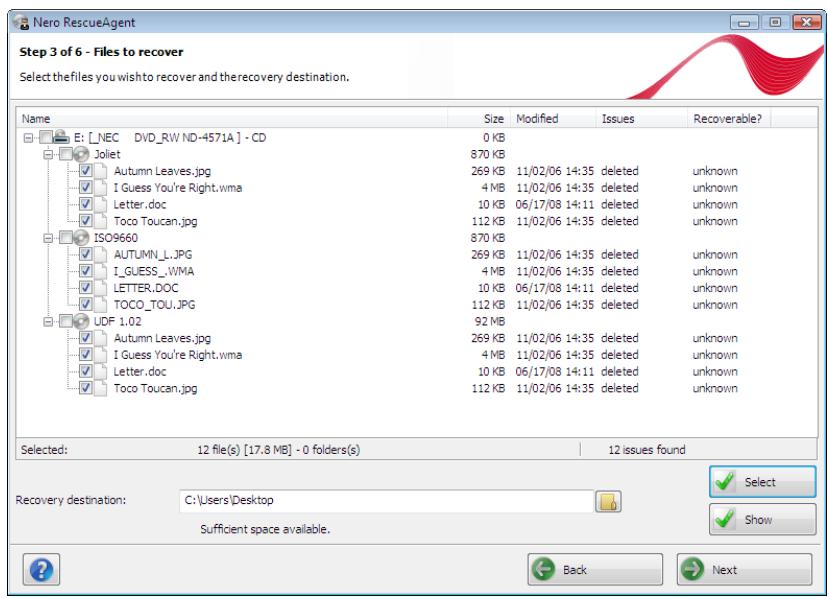Check the UDF 1.02 folder checkbox
The image size is (829, 598).
pyautogui.click(x=66, y=321)
